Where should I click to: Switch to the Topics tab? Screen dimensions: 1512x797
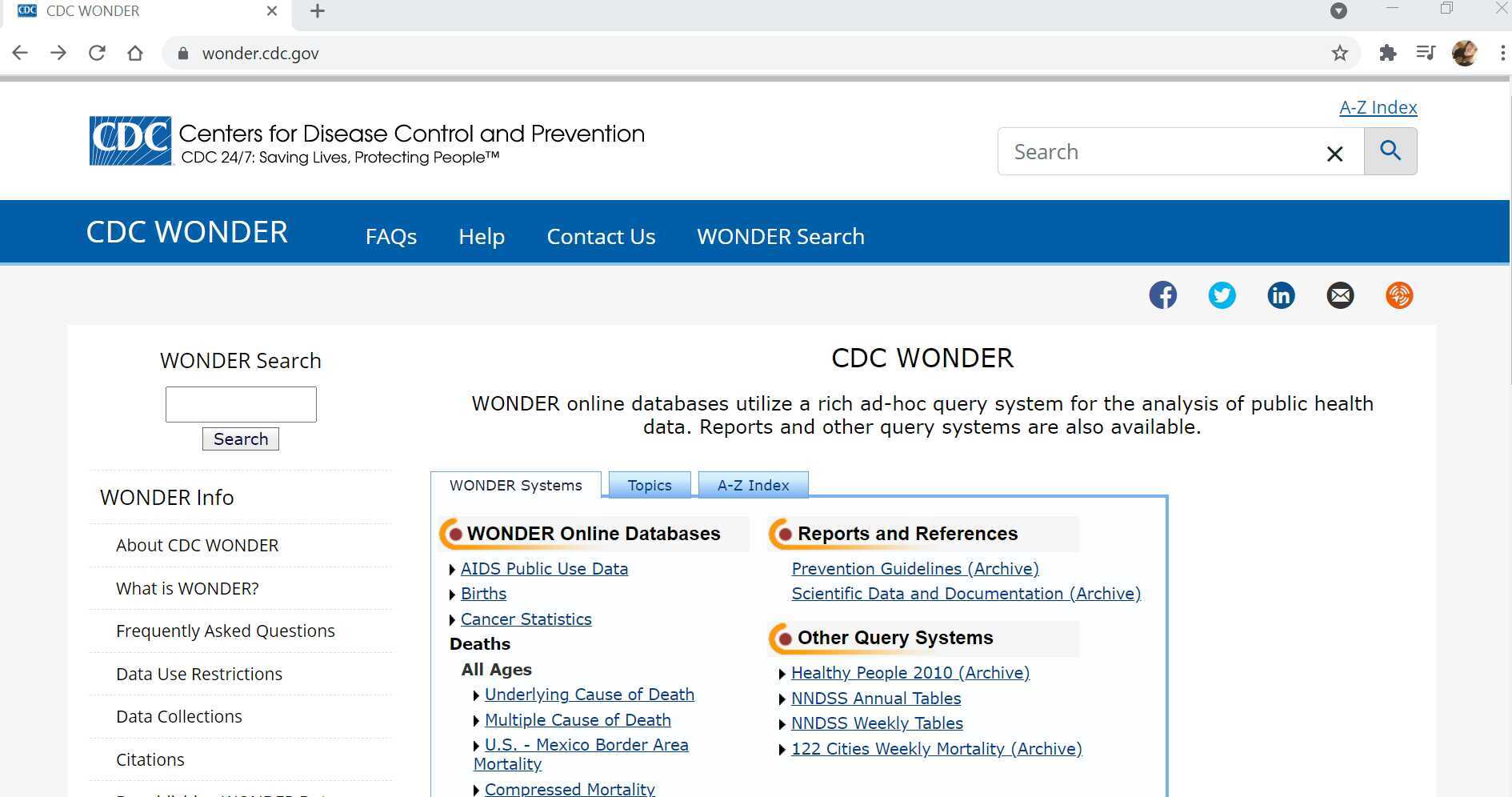point(649,485)
